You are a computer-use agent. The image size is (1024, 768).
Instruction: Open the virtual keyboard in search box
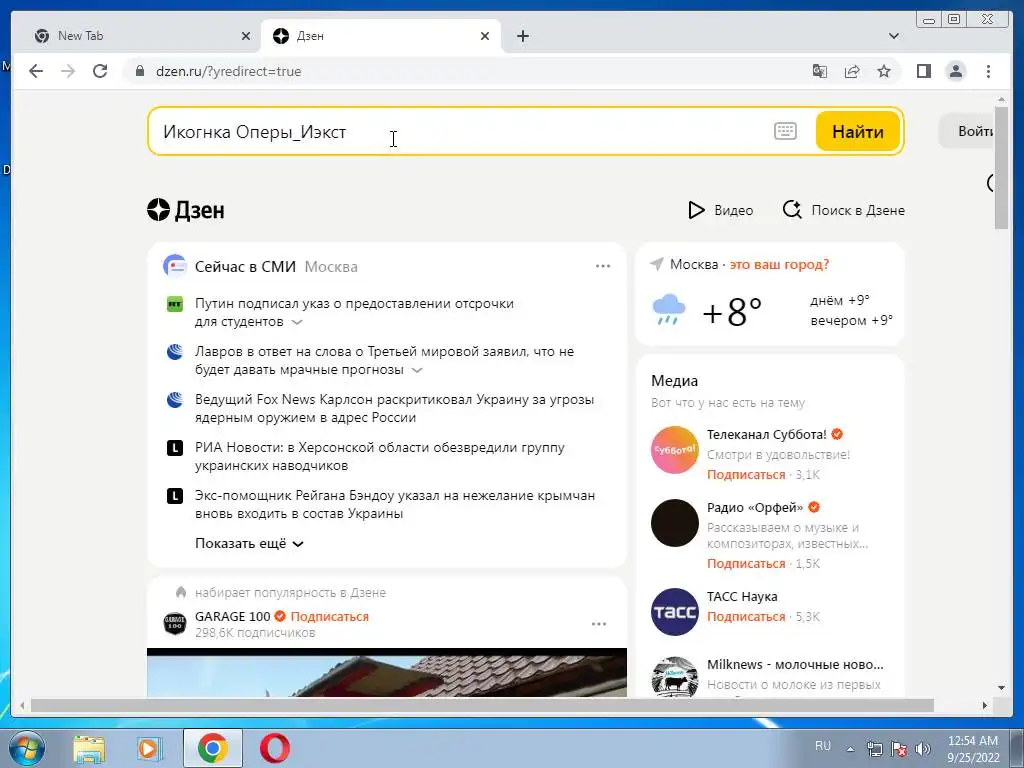pyautogui.click(x=785, y=131)
